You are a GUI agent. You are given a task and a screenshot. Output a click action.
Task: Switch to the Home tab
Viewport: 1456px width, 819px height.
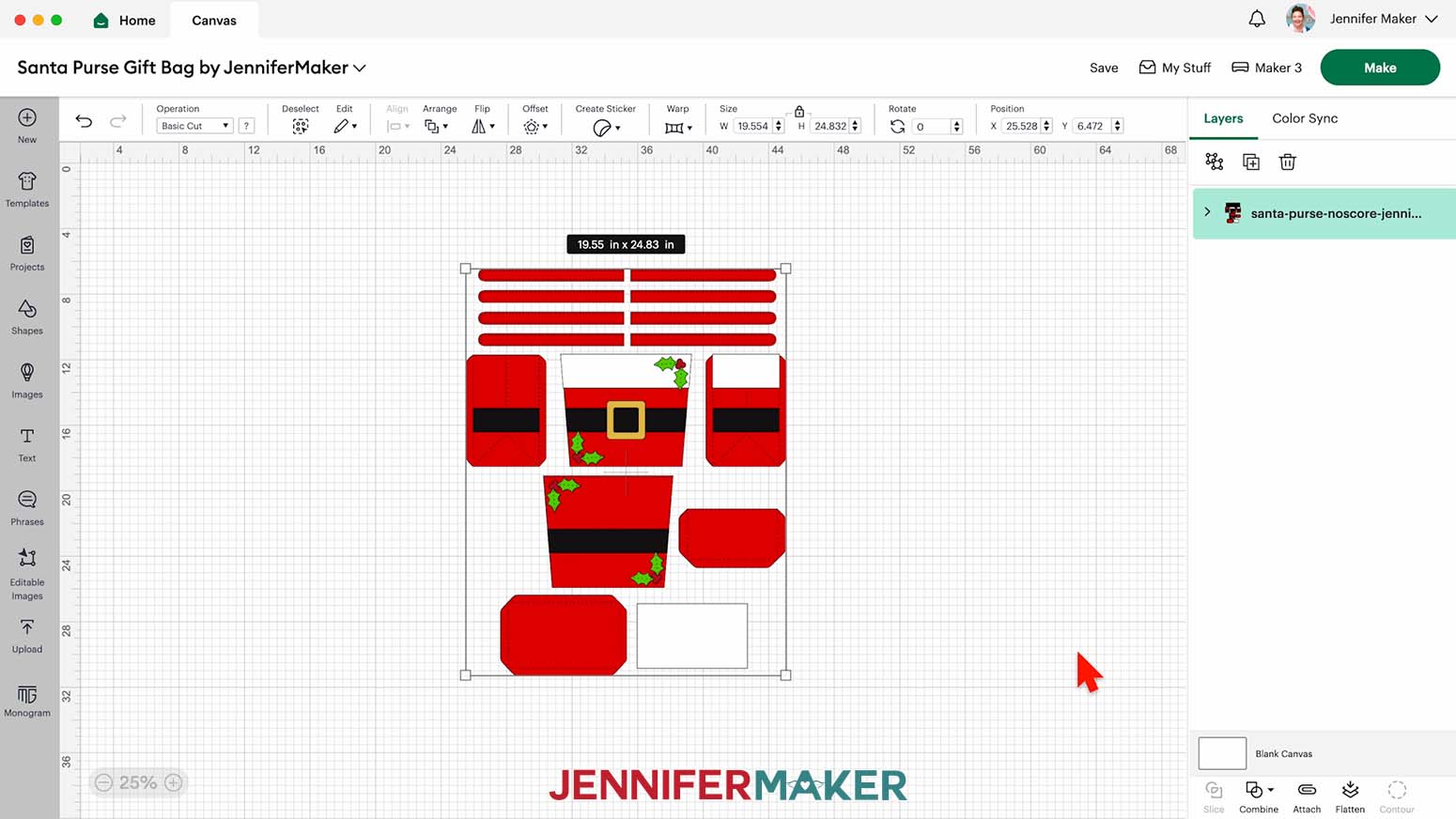pos(124,20)
